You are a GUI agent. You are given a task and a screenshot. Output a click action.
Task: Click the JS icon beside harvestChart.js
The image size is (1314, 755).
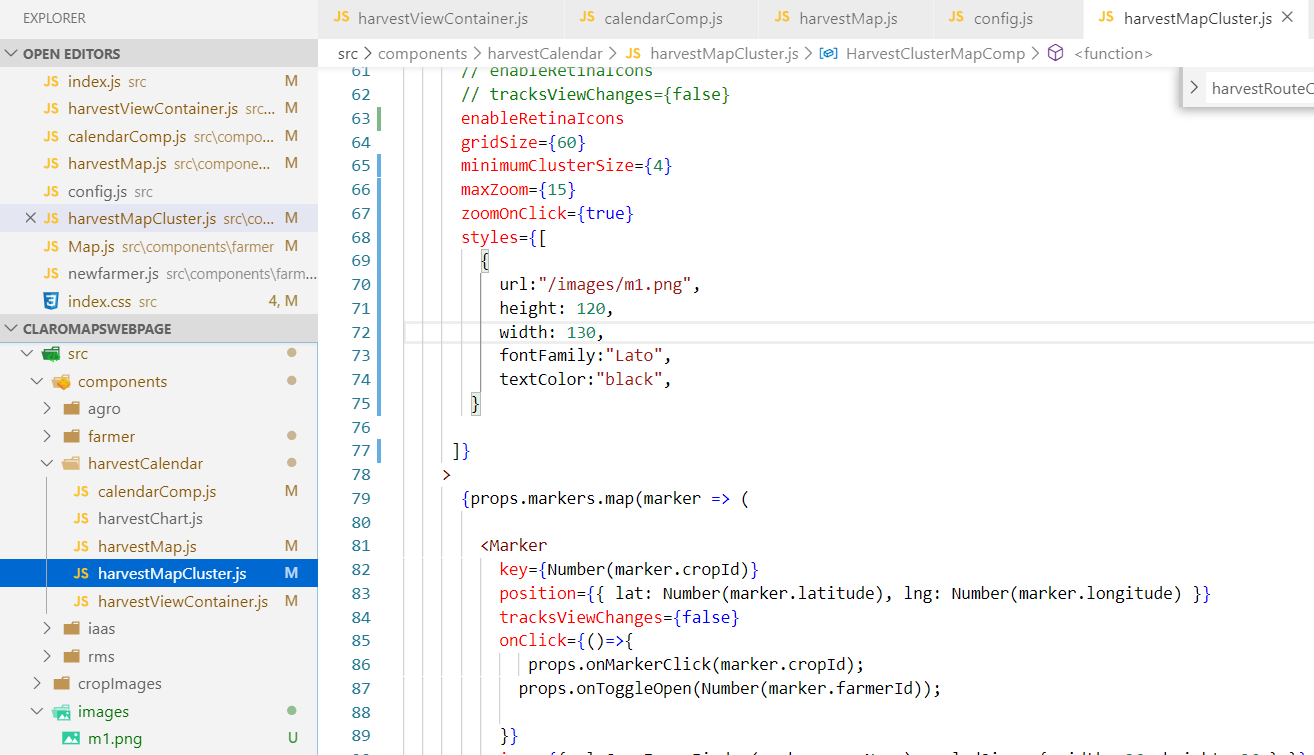click(81, 518)
